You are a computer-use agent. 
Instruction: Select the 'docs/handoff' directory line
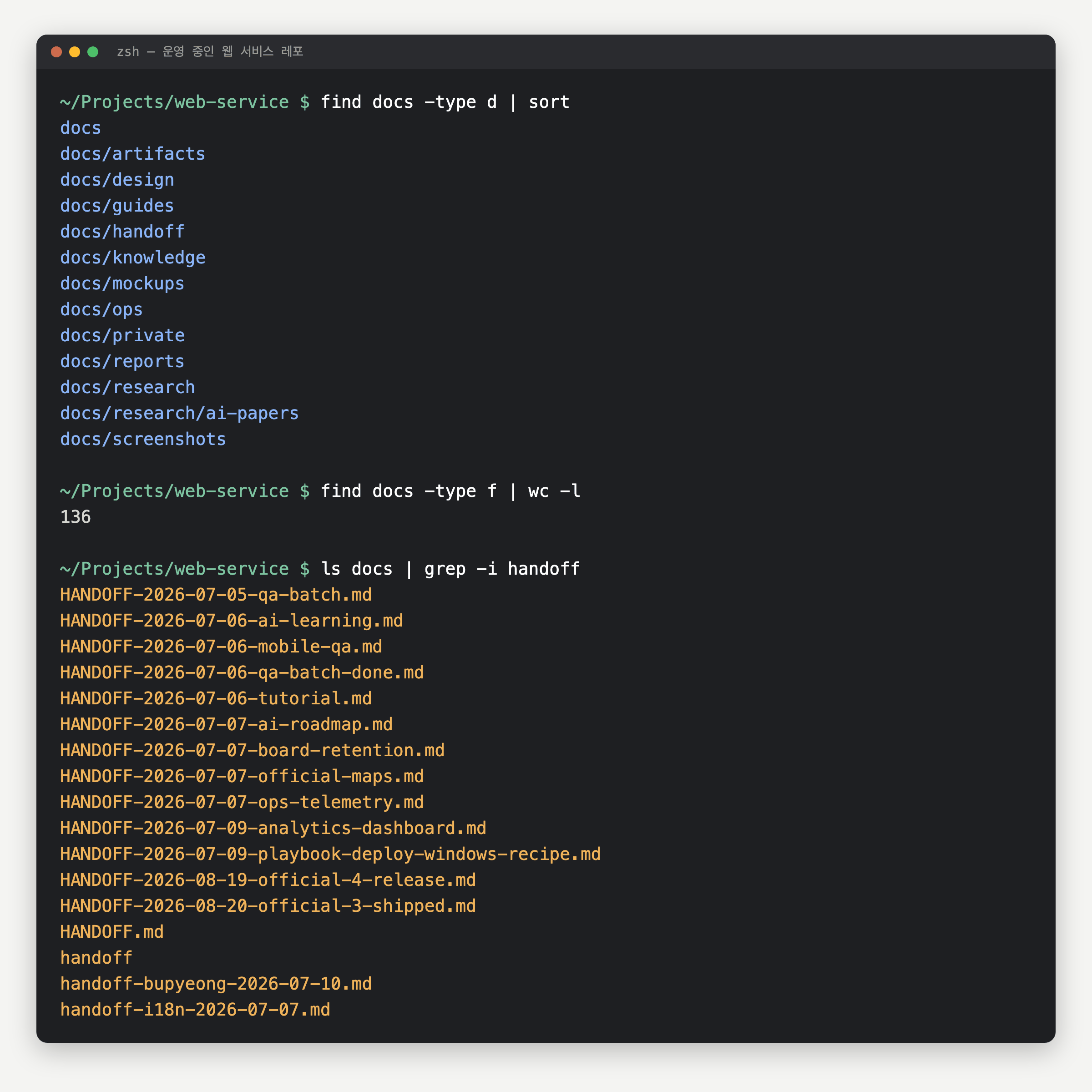122,232
